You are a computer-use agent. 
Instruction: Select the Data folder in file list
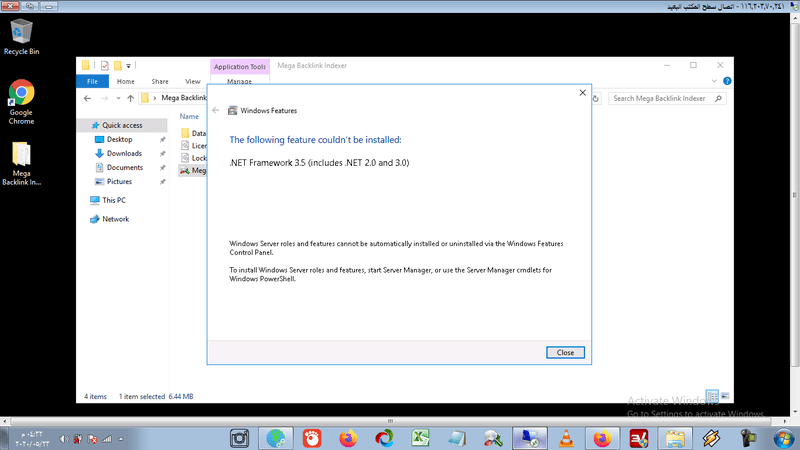[x=193, y=133]
